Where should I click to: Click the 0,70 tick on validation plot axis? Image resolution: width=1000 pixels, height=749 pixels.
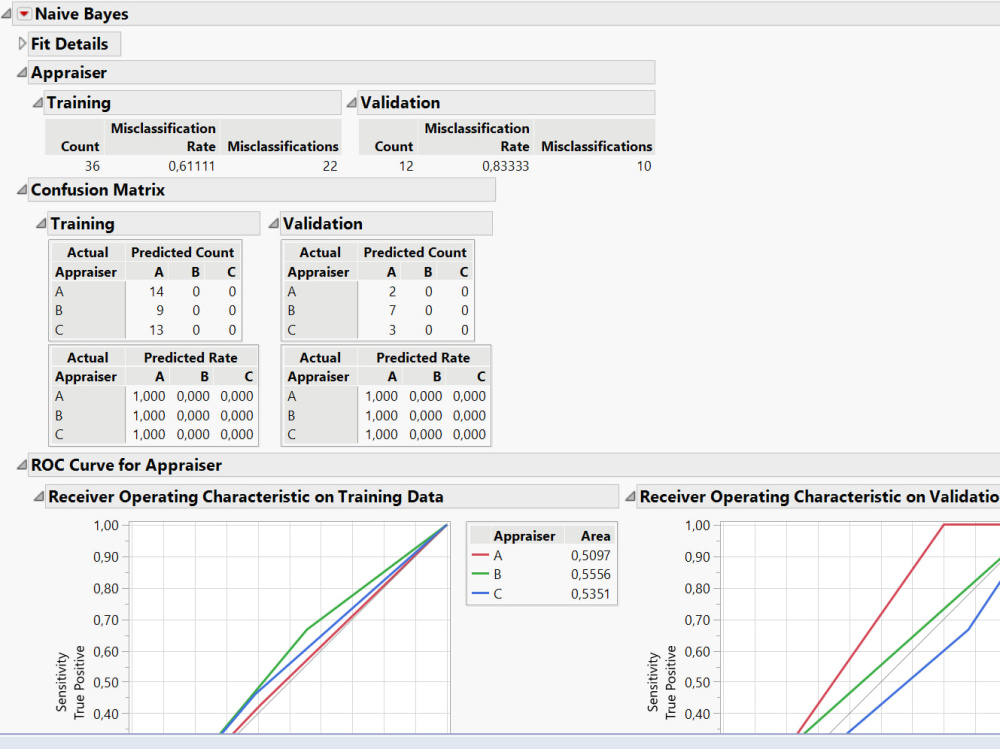(x=697, y=619)
